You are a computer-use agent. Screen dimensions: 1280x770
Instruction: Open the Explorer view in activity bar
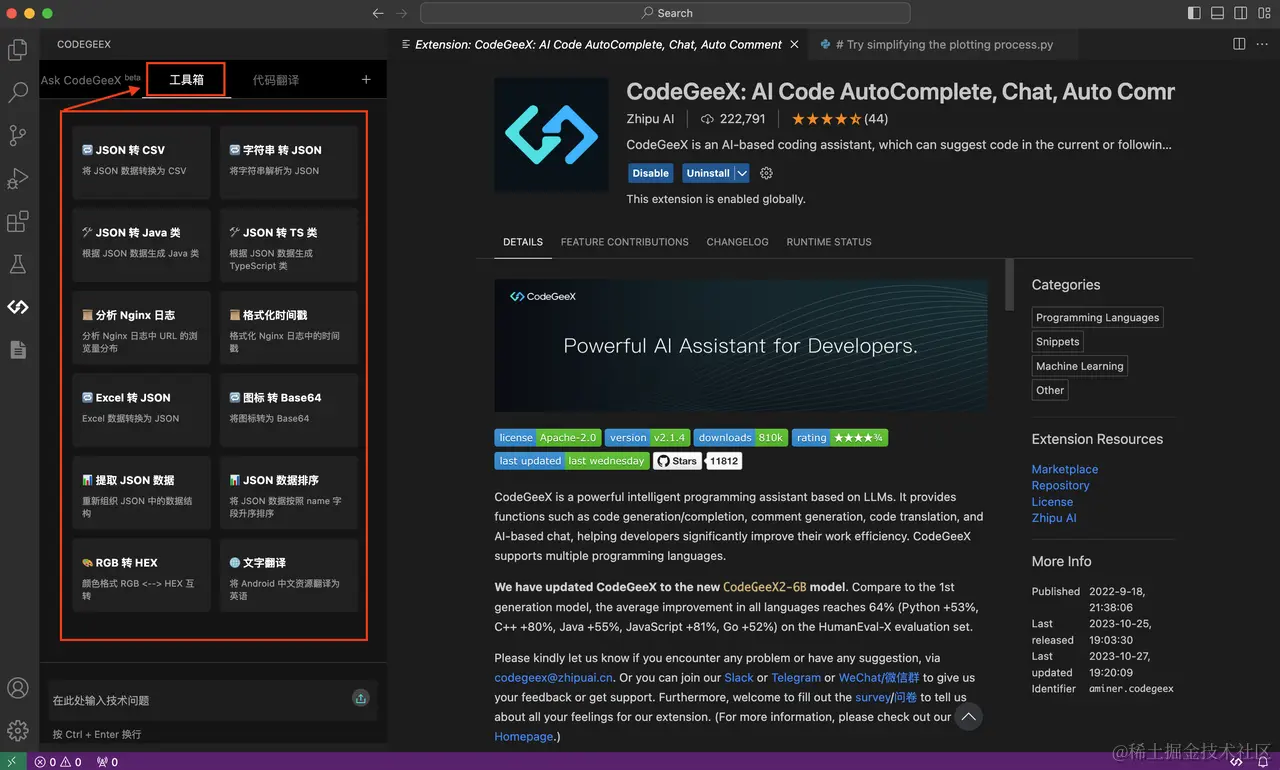coord(18,49)
